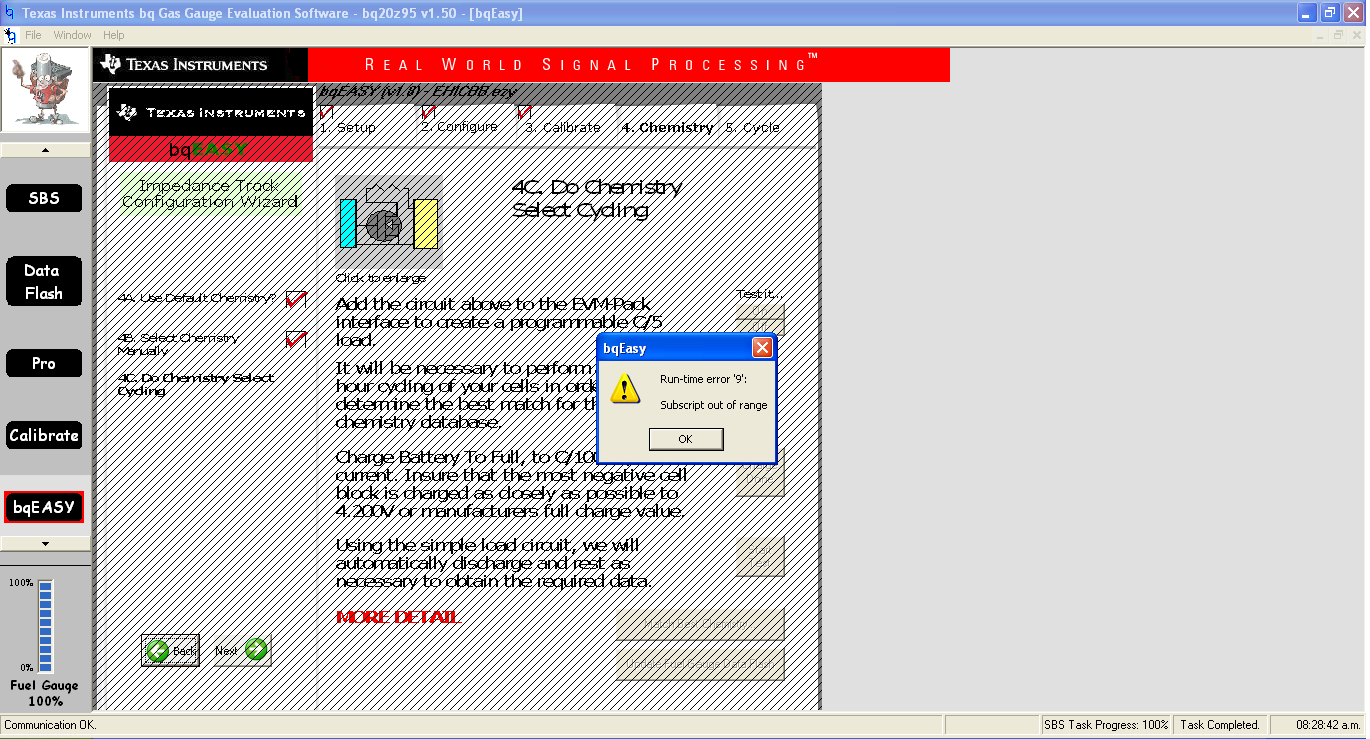Screen dimensions: 1370x739
Task: Open the Data Flash screen
Action: click(x=44, y=282)
